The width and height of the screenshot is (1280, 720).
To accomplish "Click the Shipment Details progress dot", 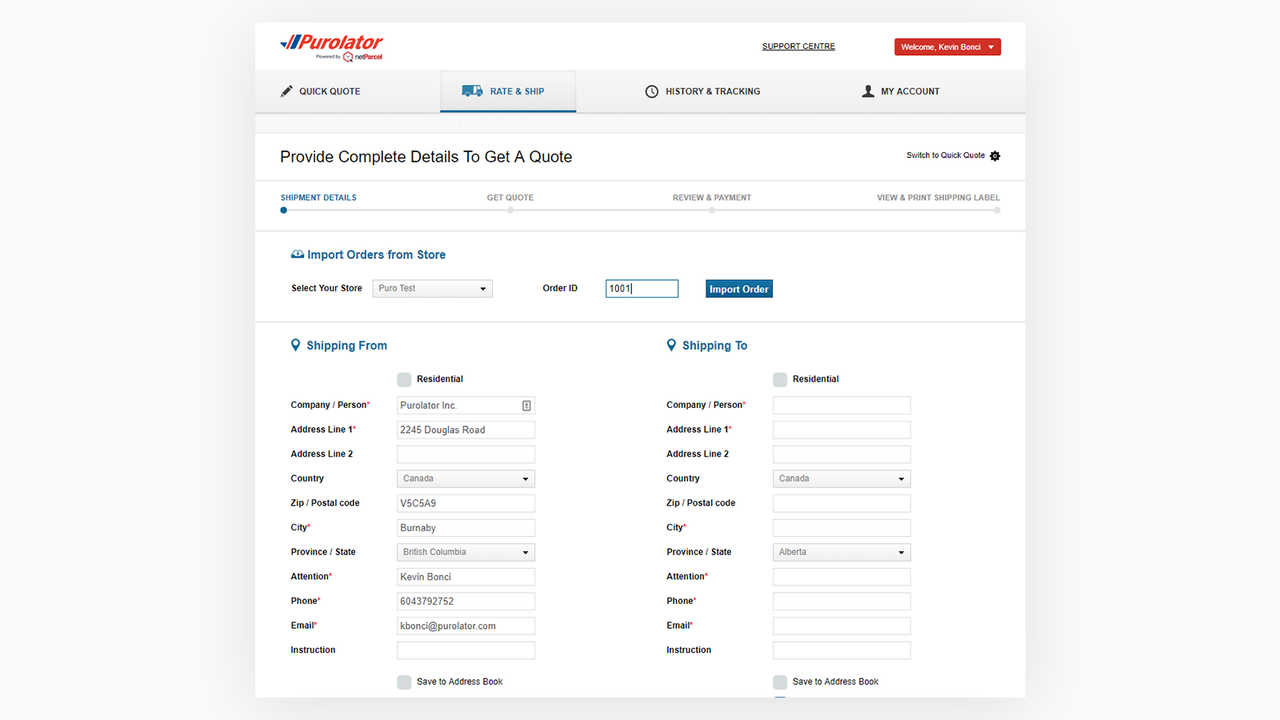I will (x=284, y=210).
